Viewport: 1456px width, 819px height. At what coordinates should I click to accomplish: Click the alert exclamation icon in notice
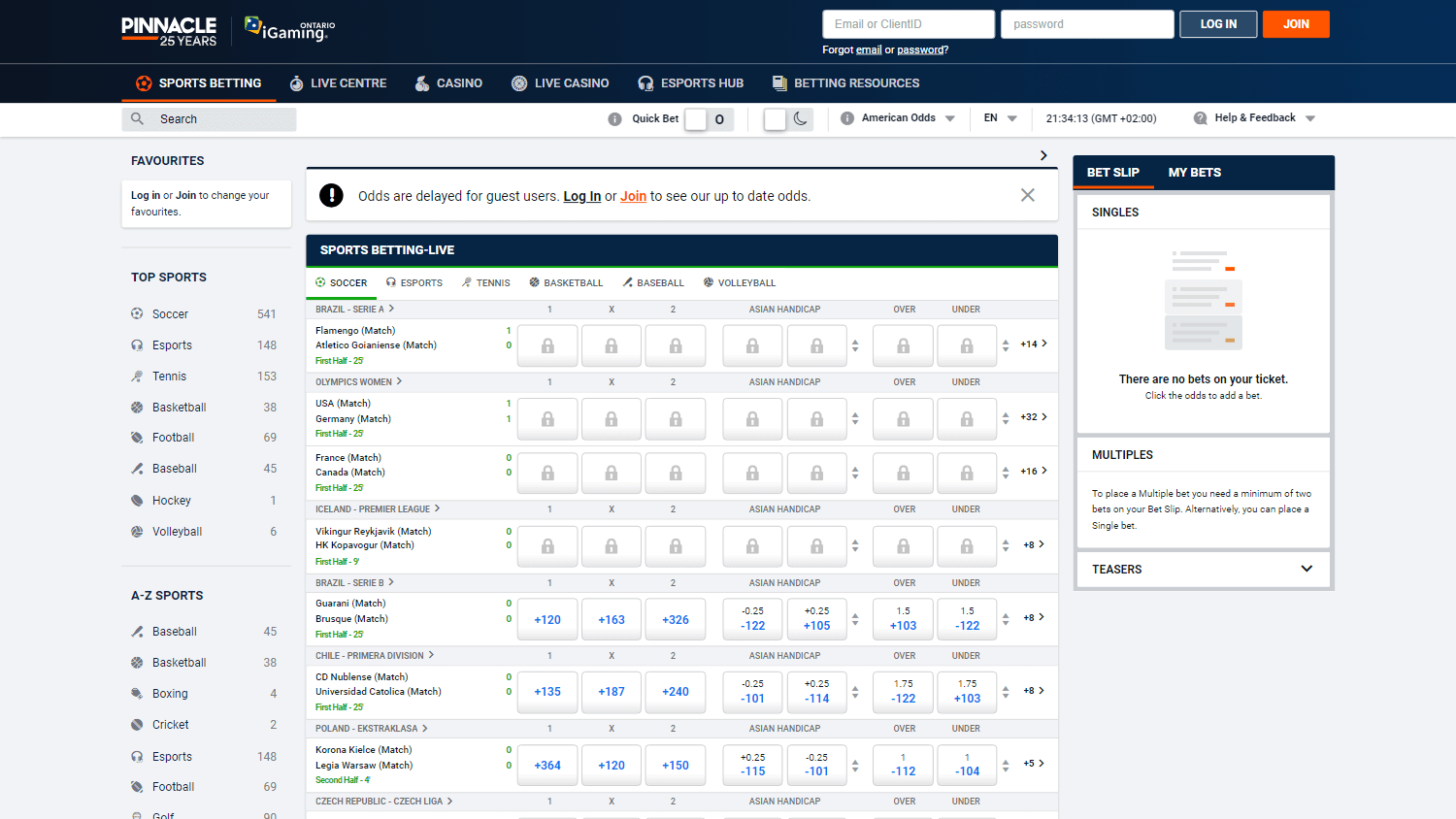pyautogui.click(x=331, y=195)
